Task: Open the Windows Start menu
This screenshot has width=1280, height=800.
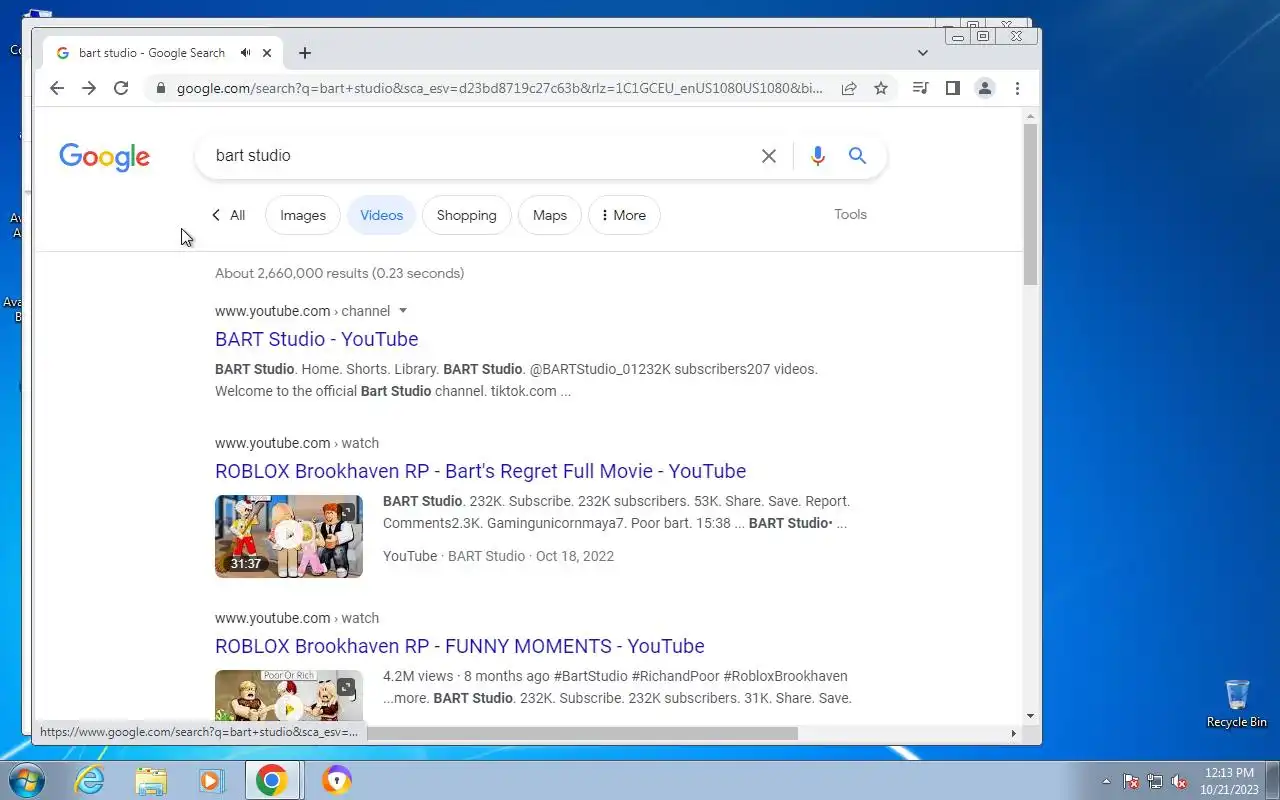Action: click(25, 780)
